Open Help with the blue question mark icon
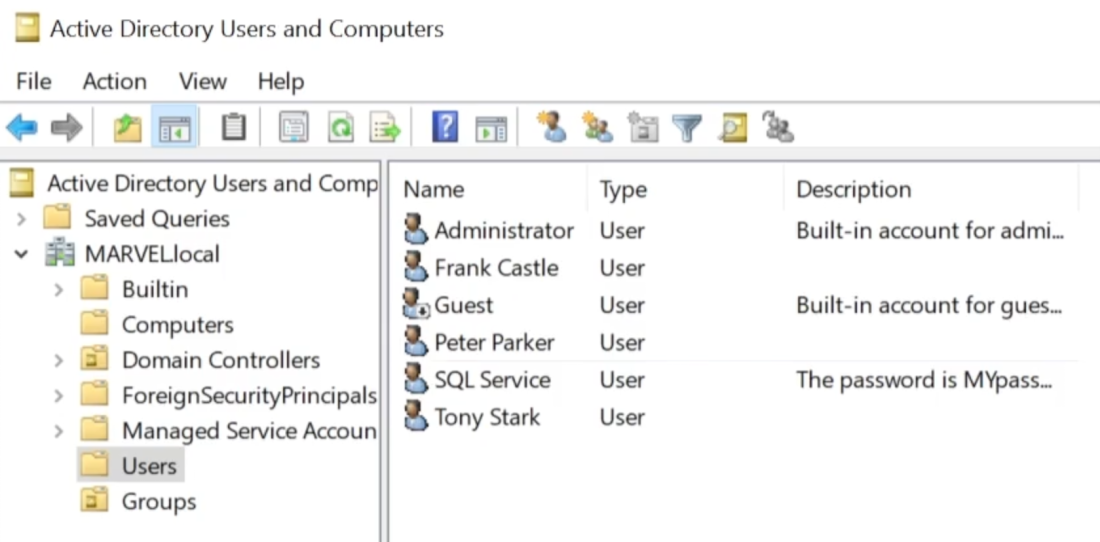This screenshot has width=1100, height=542. point(445,128)
